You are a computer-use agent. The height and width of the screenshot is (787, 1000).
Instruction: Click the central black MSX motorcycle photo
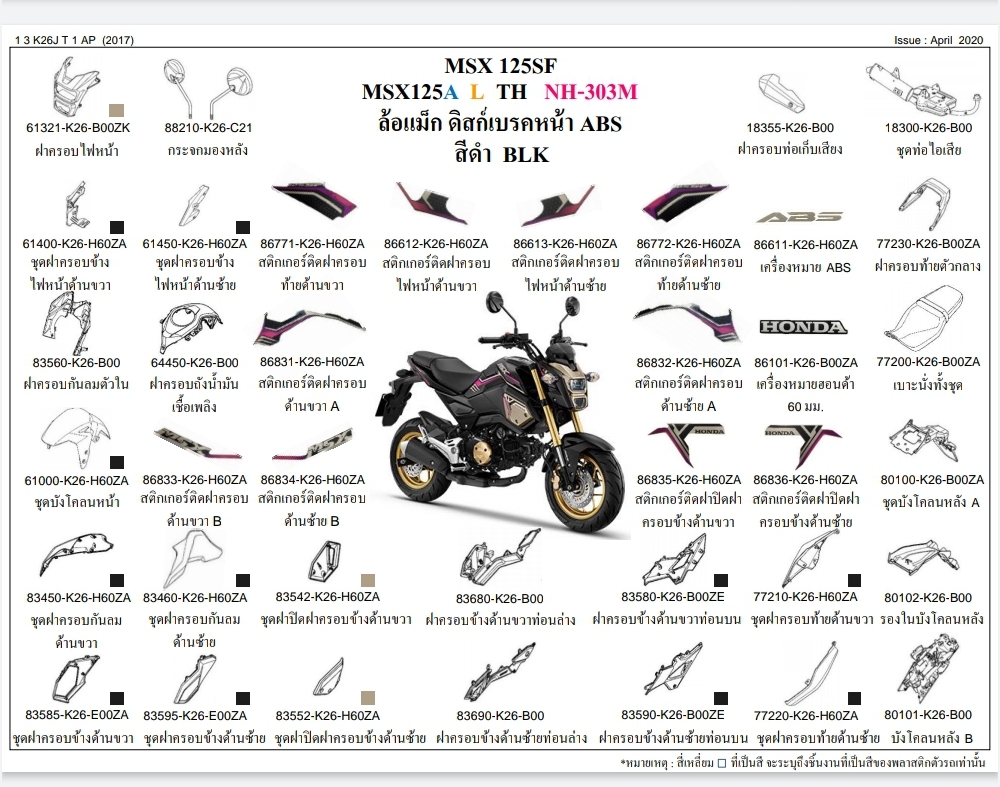coord(501,415)
